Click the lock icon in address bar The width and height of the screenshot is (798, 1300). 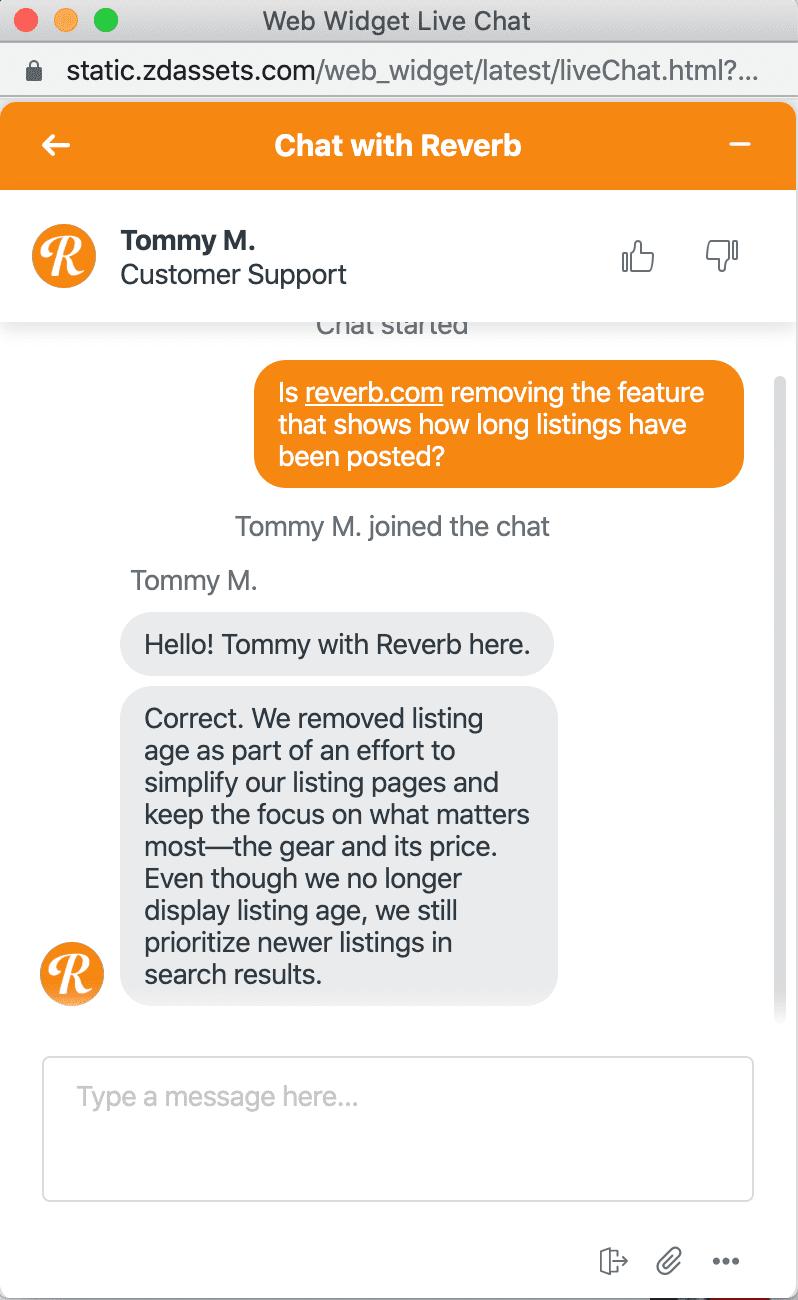(35, 71)
